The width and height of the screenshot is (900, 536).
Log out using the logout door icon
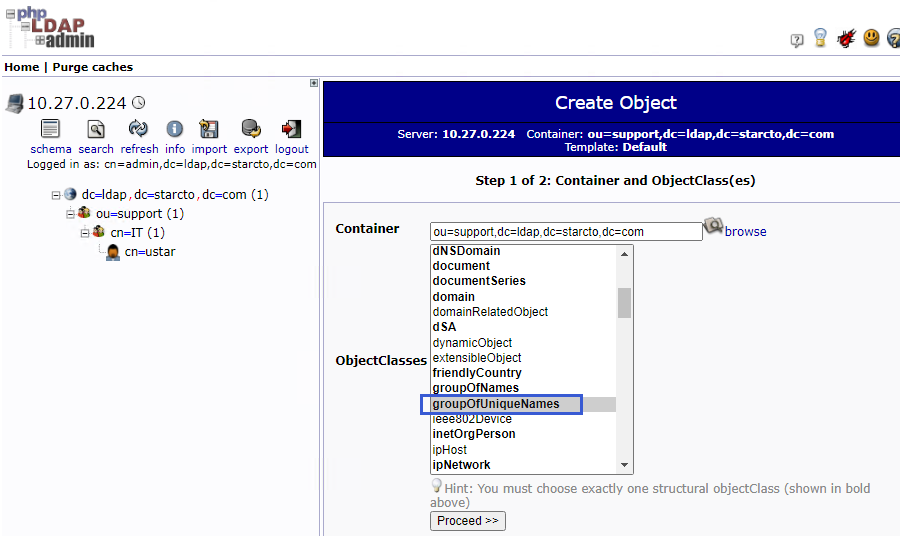point(291,129)
